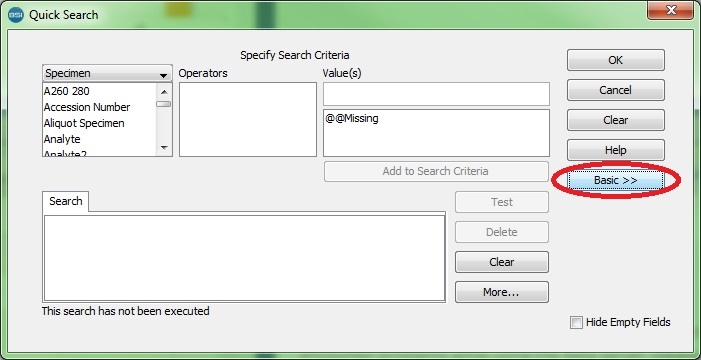Click the Test button
Viewport: 701px width, 360px height.
click(502, 202)
